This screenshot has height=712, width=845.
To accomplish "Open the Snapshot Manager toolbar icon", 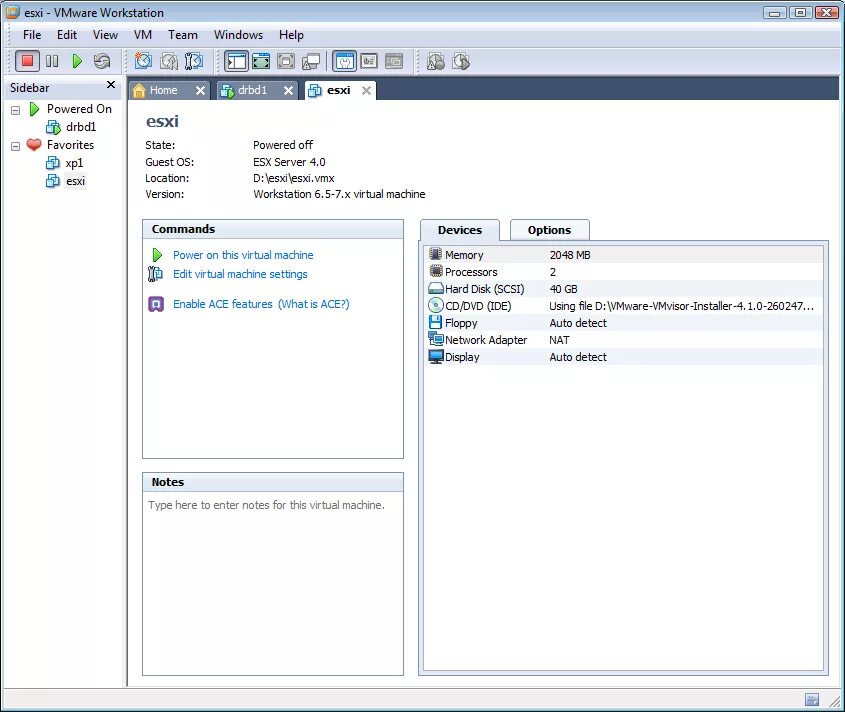I will [x=193, y=61].
